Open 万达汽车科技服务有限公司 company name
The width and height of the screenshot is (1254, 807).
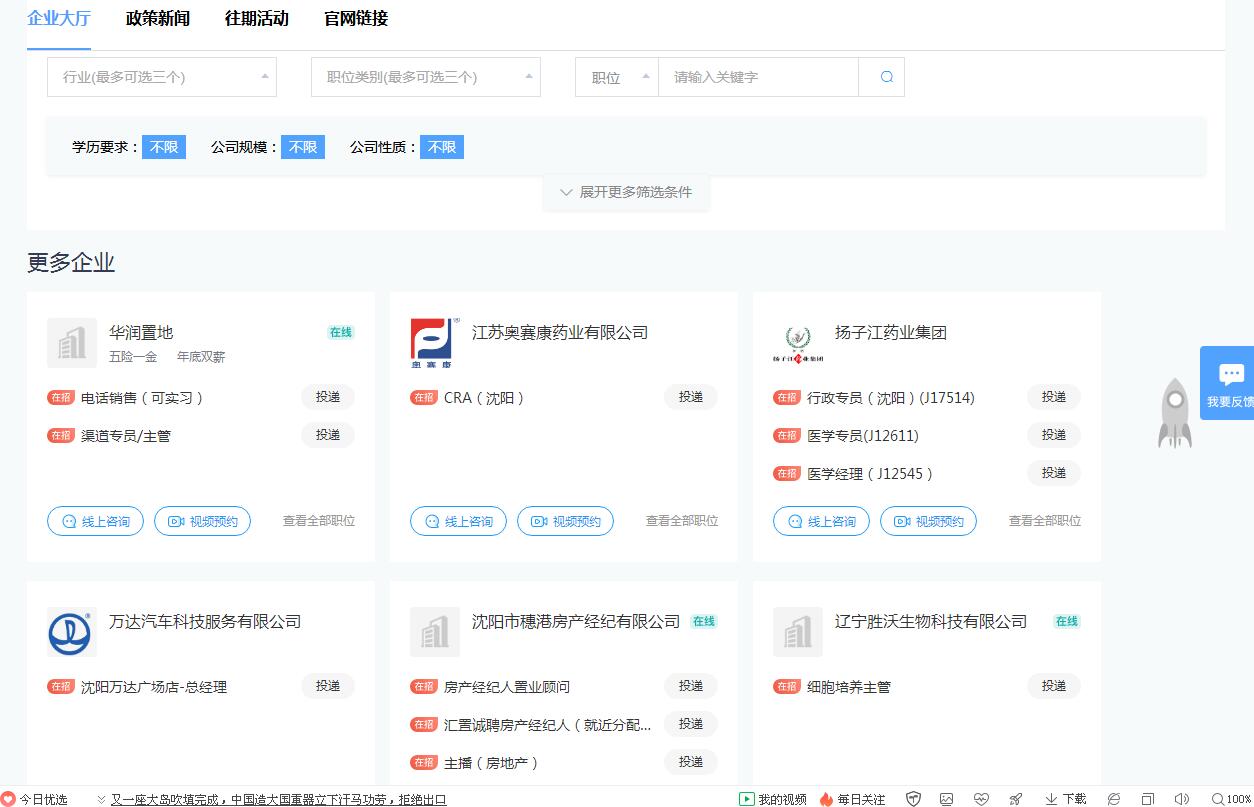(x=205, y=621)
